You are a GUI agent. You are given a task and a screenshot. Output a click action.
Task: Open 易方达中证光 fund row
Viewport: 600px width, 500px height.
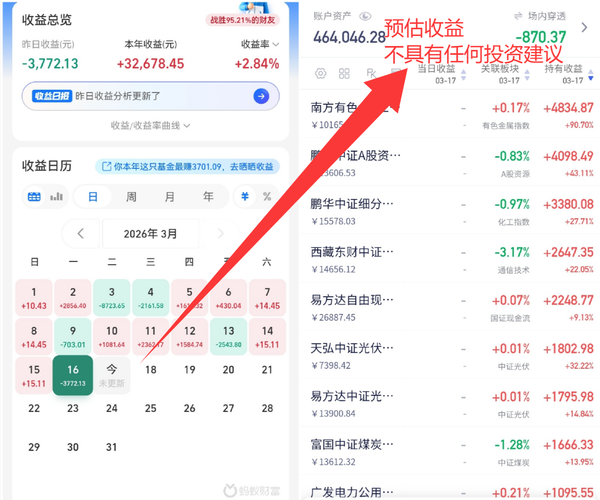coord(451,404)
